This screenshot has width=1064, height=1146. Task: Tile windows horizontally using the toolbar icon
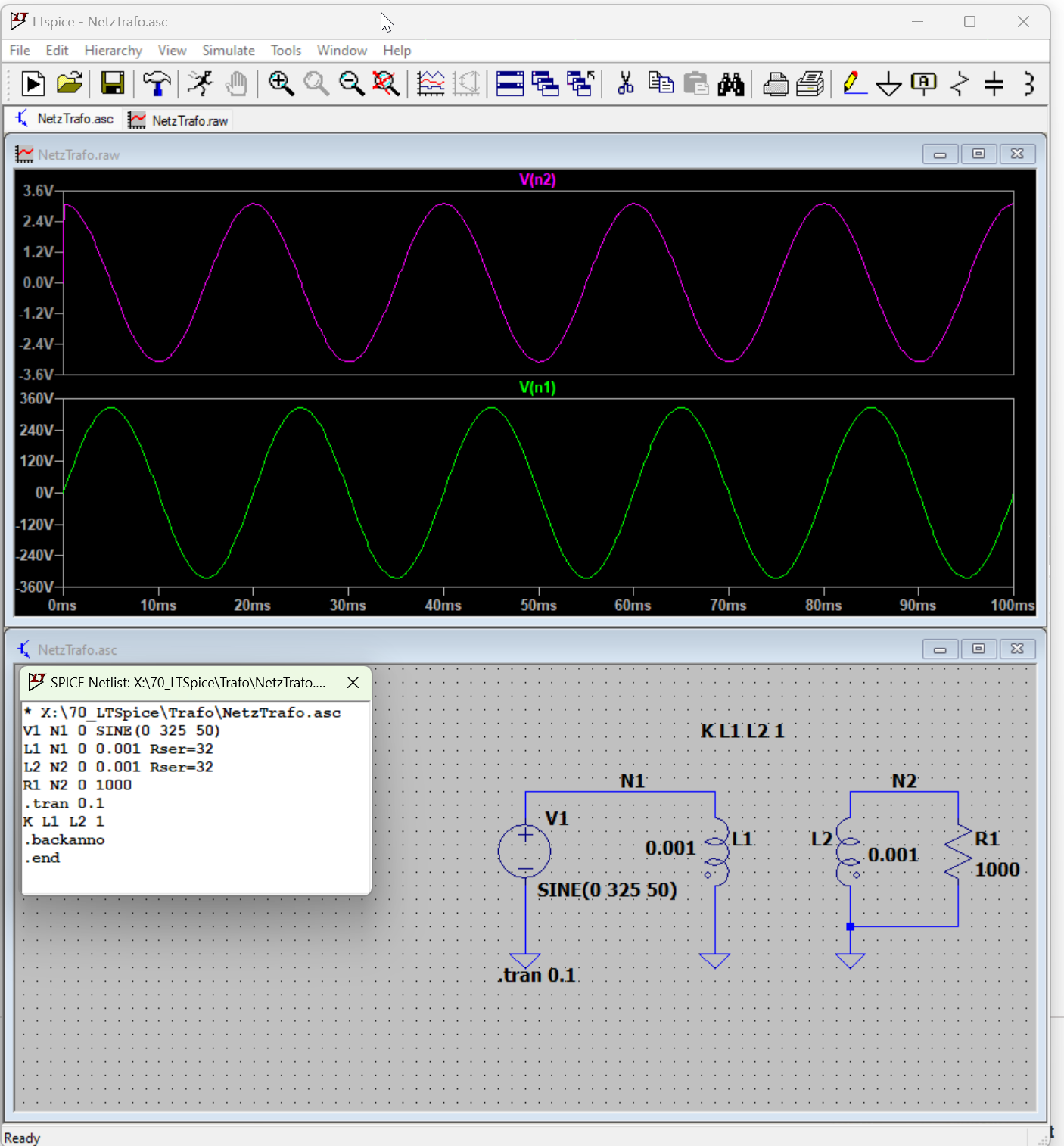[510, 83]
